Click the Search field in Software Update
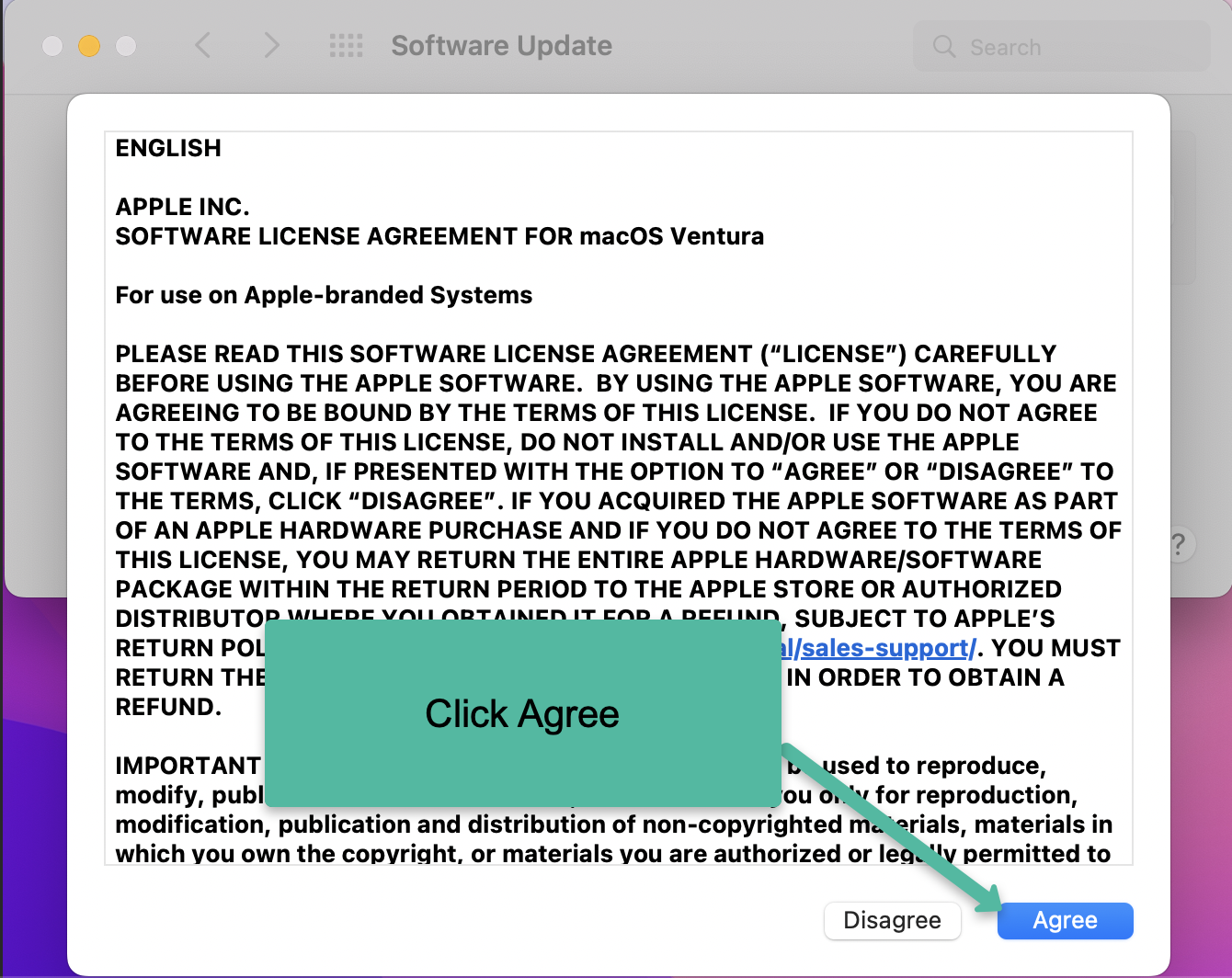 [x=1062, y=46]
